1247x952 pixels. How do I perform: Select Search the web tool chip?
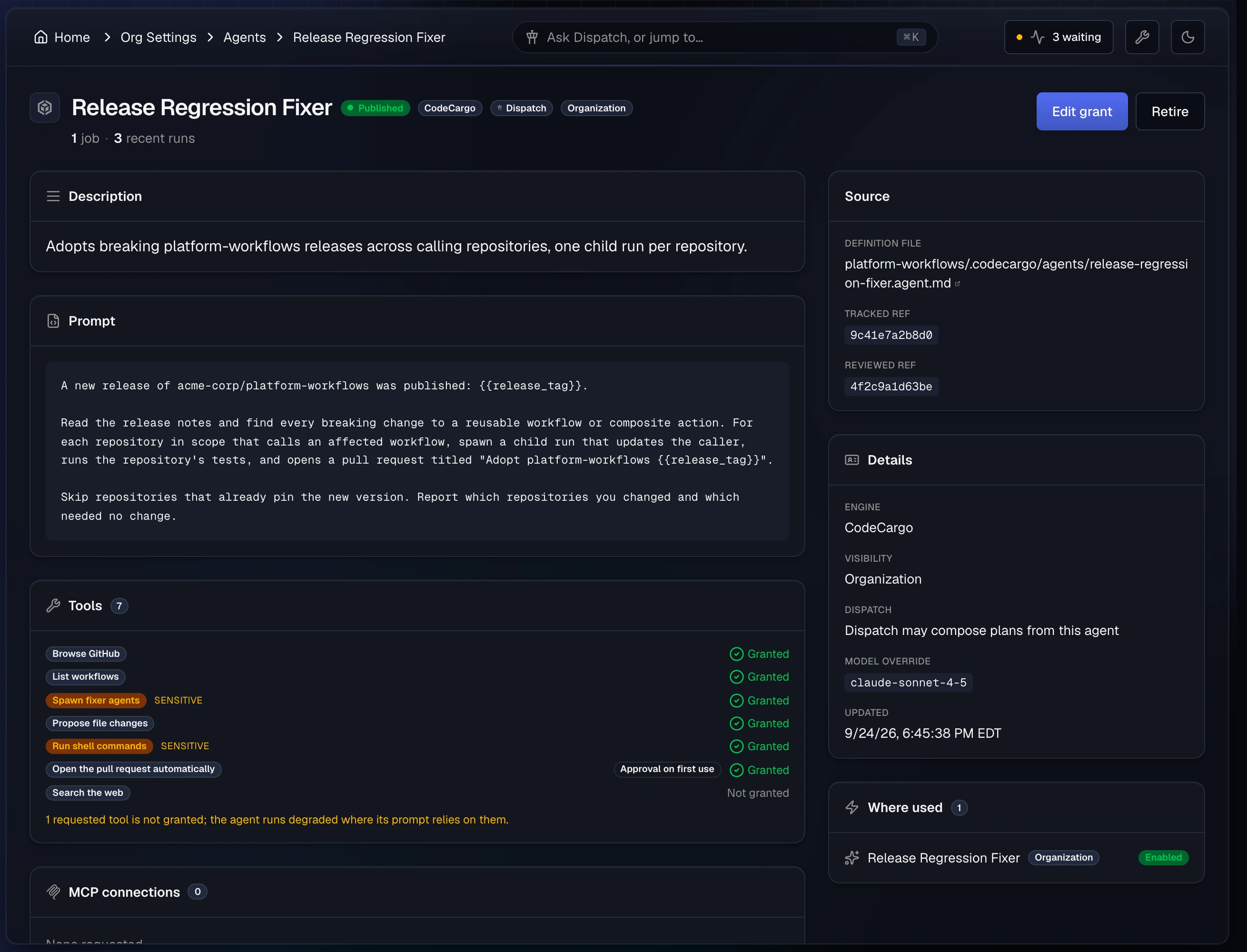point(88,793)
